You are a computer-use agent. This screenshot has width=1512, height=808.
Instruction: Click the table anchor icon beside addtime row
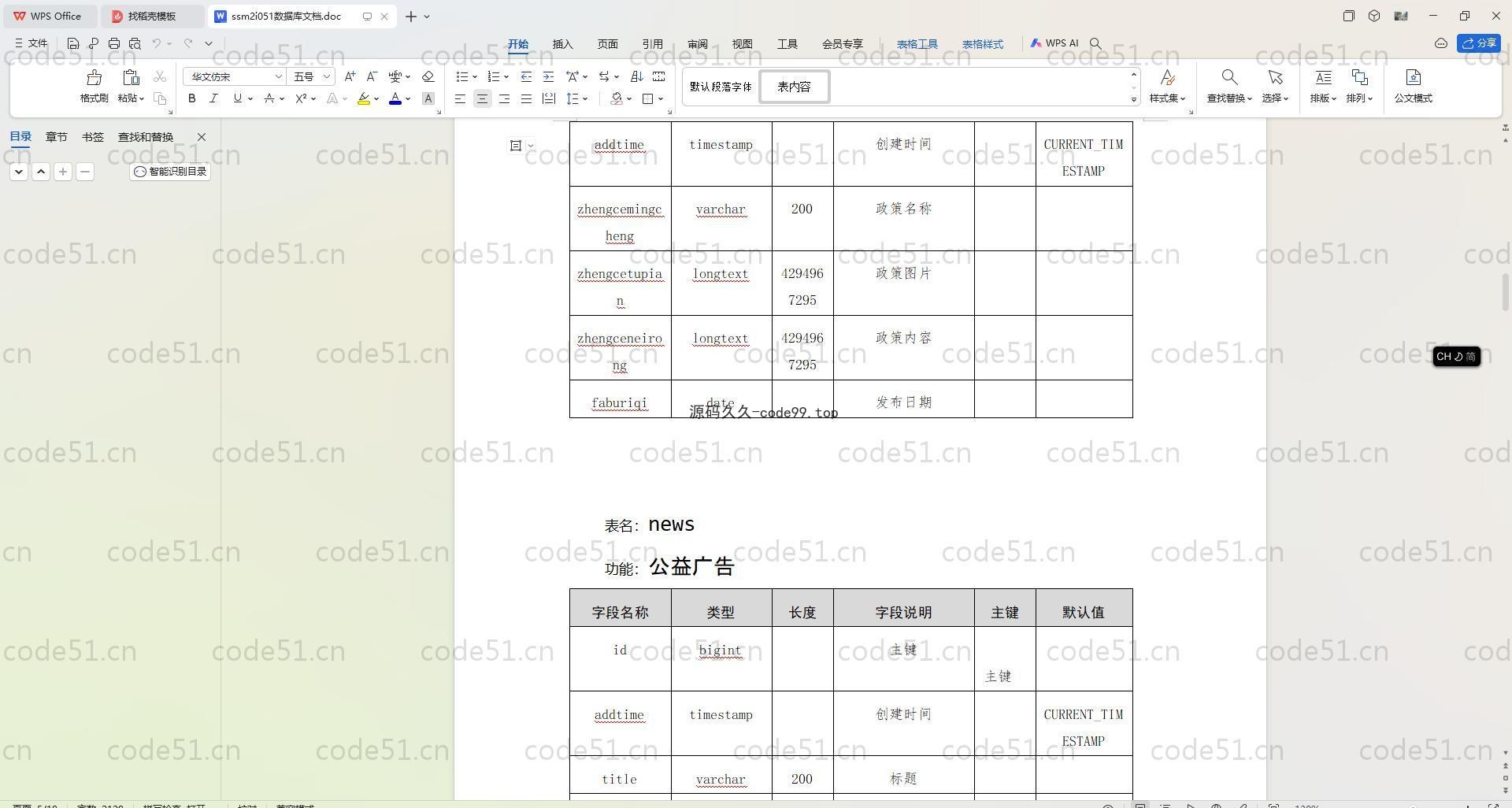tap(516, 145)
